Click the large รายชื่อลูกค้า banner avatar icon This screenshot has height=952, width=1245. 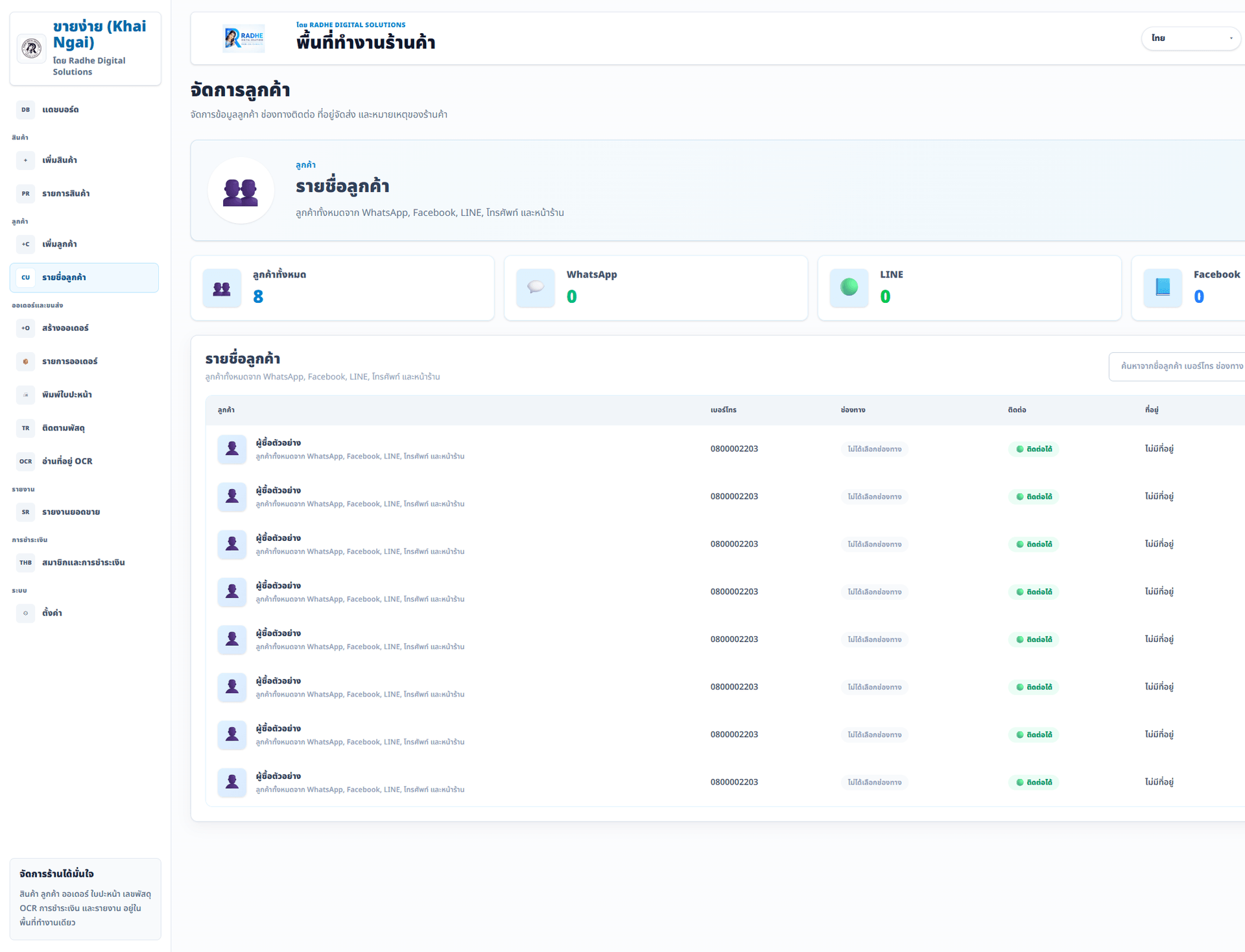[x=241, y=191]
